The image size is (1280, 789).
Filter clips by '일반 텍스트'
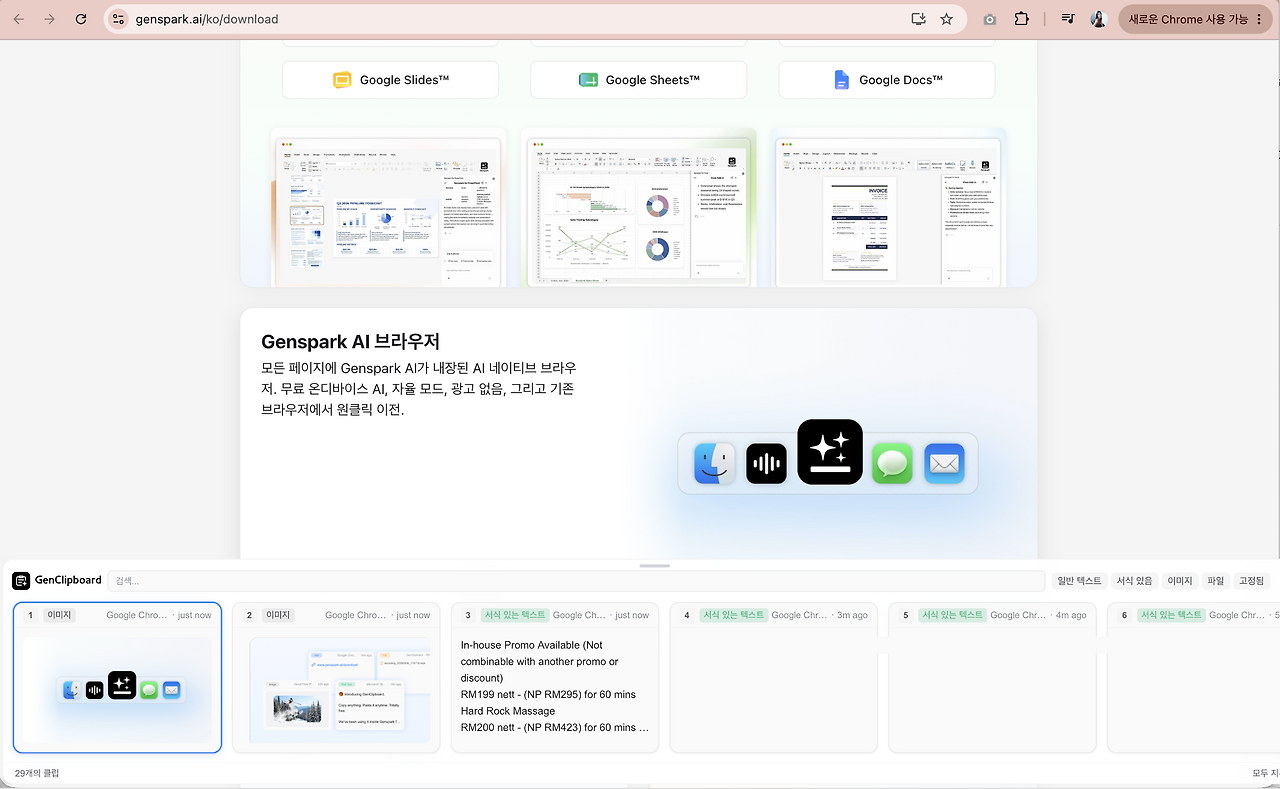click(x=1080, y=581)
